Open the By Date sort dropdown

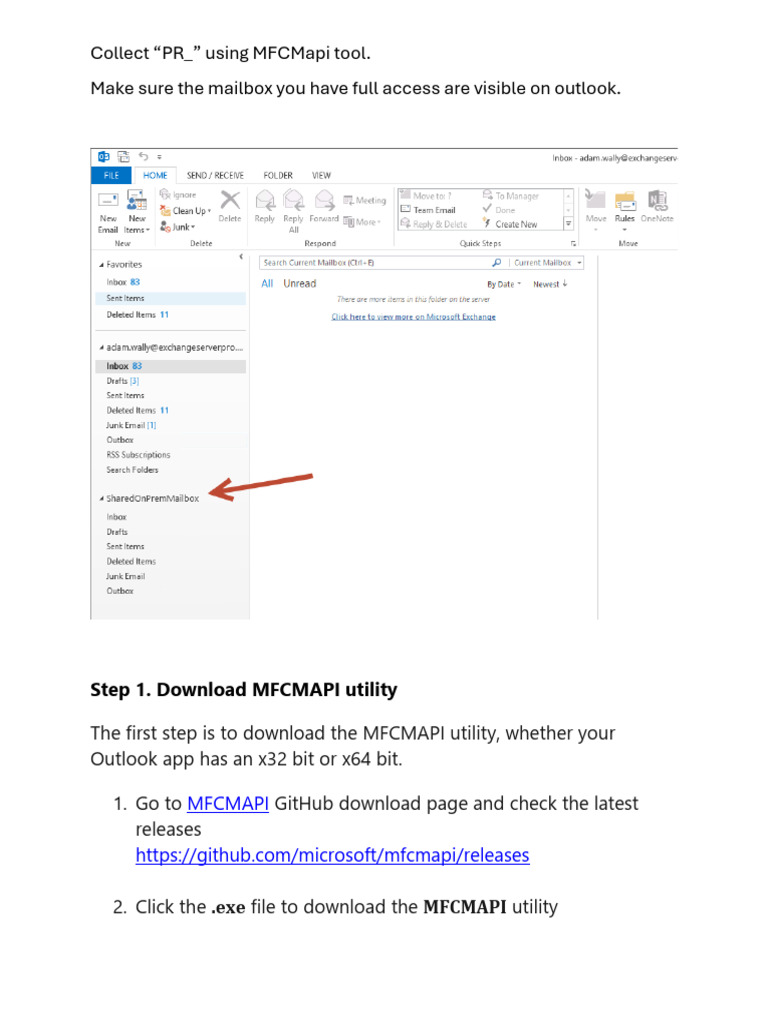(504, 284)
